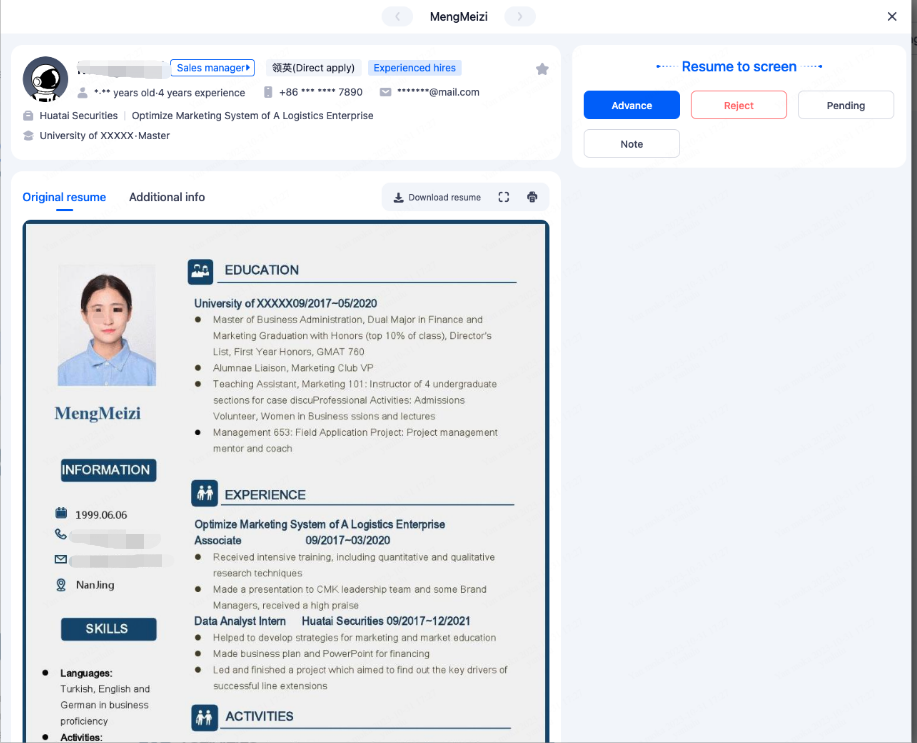Click the 'Resume to screen' heading
The height and width of the screenshot is (743, 917).
pos(739,67)
